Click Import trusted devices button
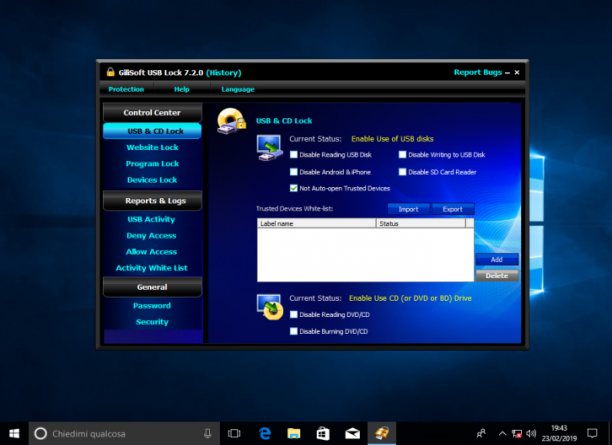612x445 pixels. (408, 209)
